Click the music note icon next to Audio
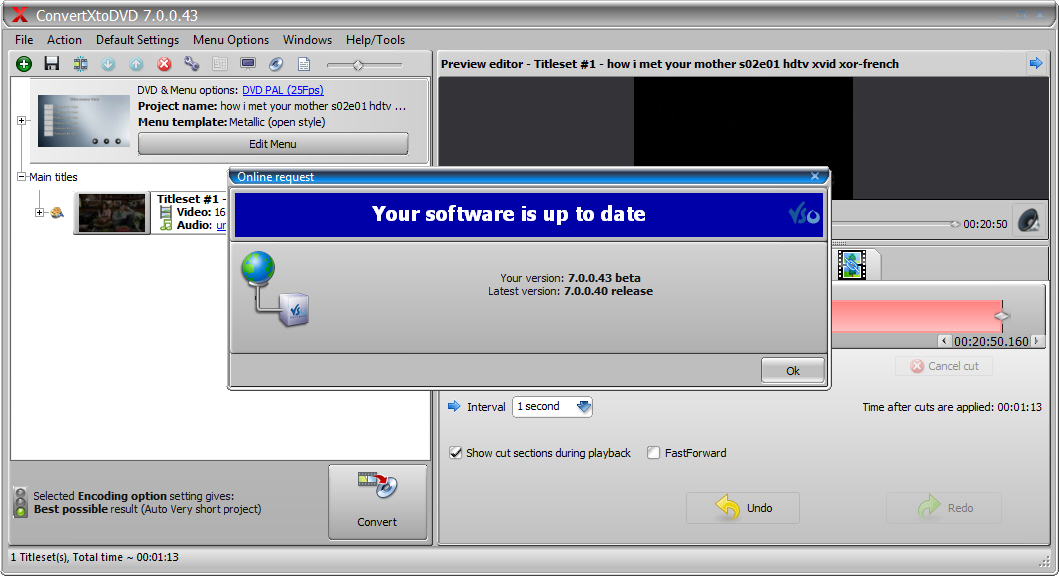The height and width of the screenshot is (576, 1059). click(166, 224)
